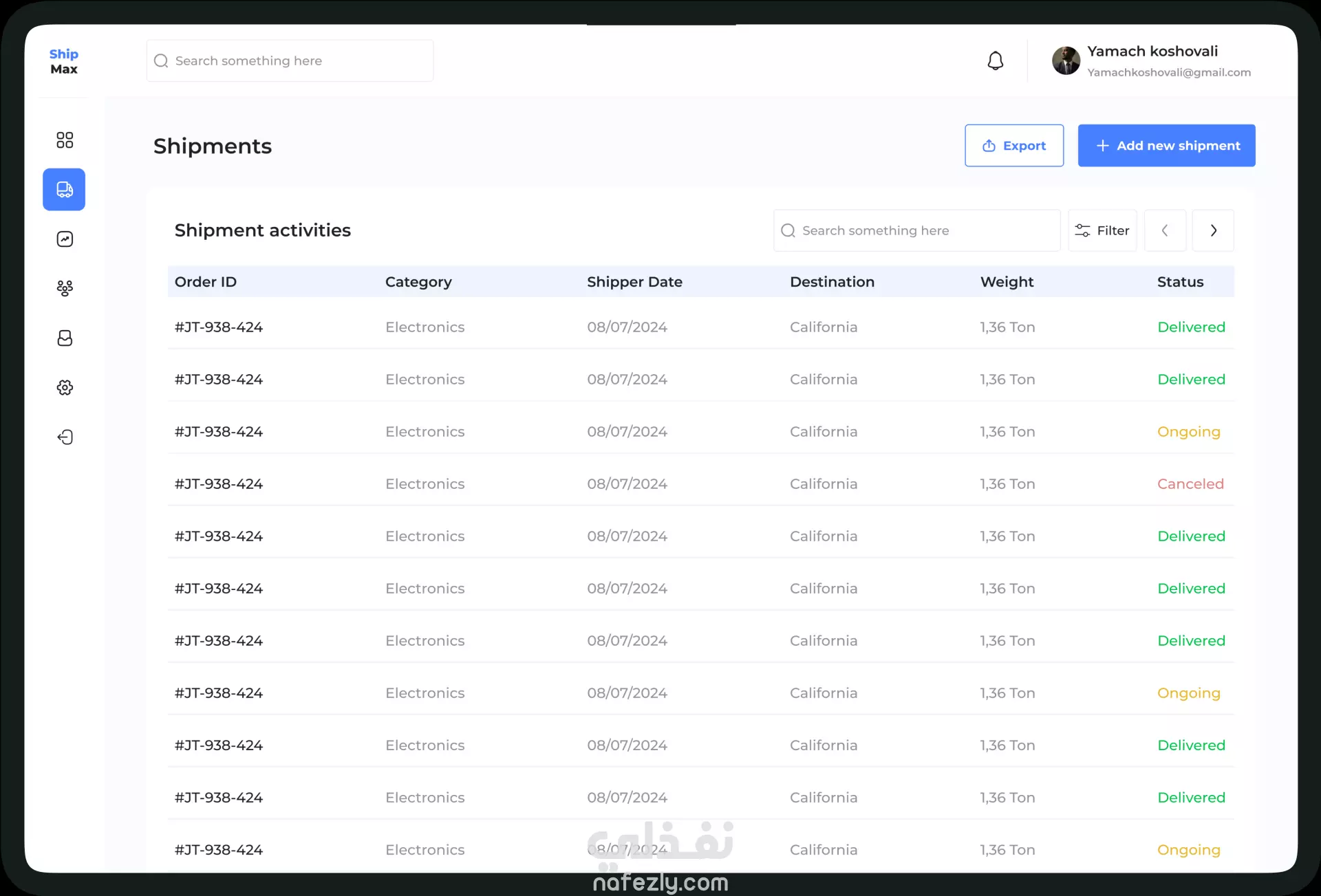Open the settings gear icon in sidebar
This screenshot has height=896, width=1321.
[65, 388]
